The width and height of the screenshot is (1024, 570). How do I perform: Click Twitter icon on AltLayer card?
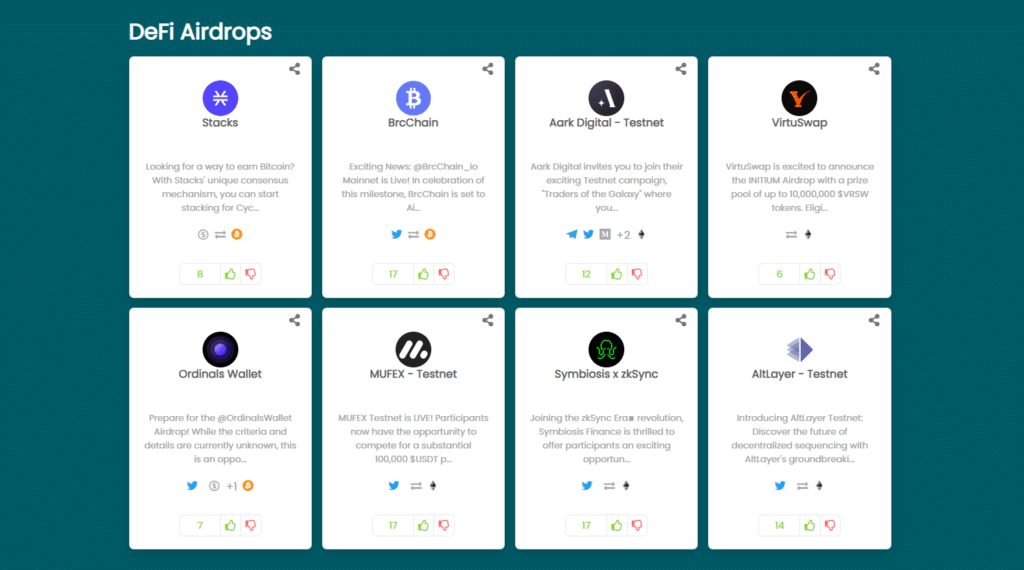pos(780,486)
